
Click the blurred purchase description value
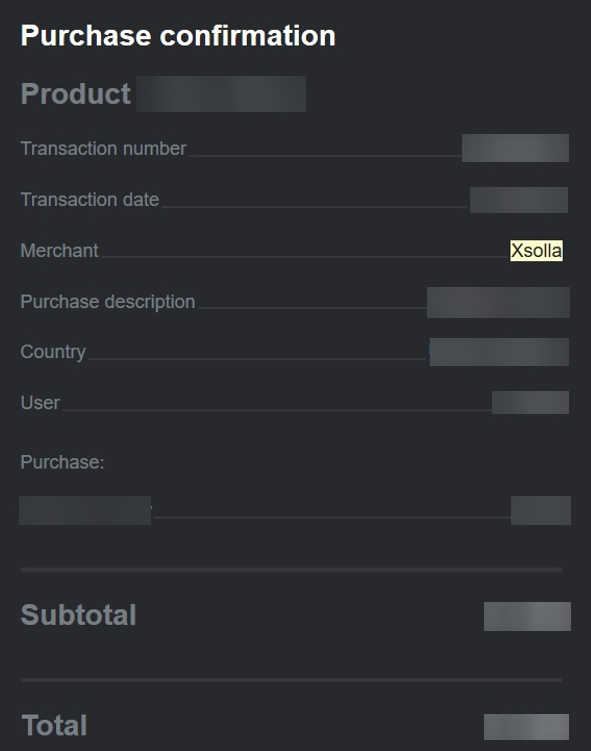tap(498, 302)
